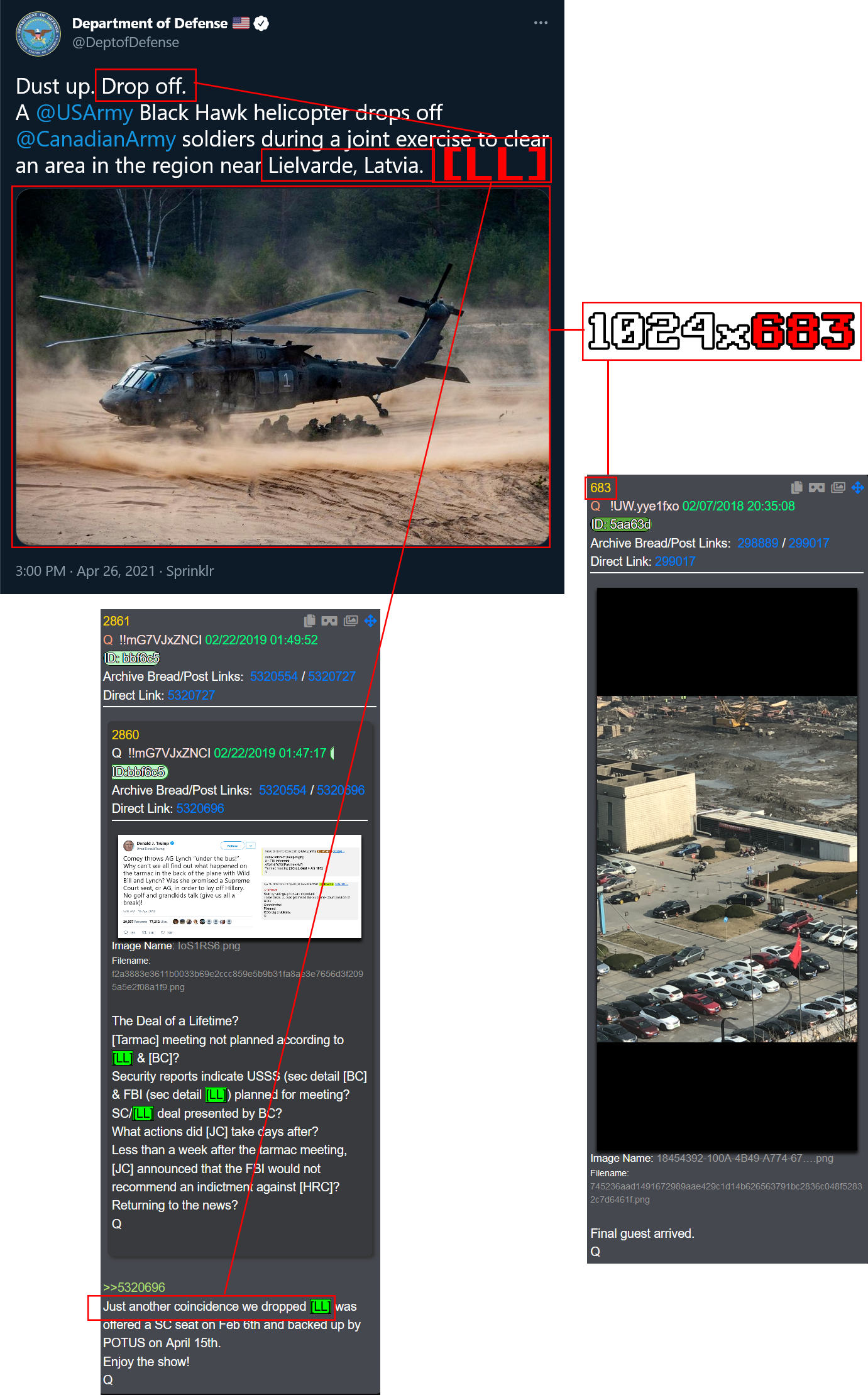Screen dimensions: 868x1395
Task: Open the Black Hawk helicopter photo
Action: click(282, 367)
